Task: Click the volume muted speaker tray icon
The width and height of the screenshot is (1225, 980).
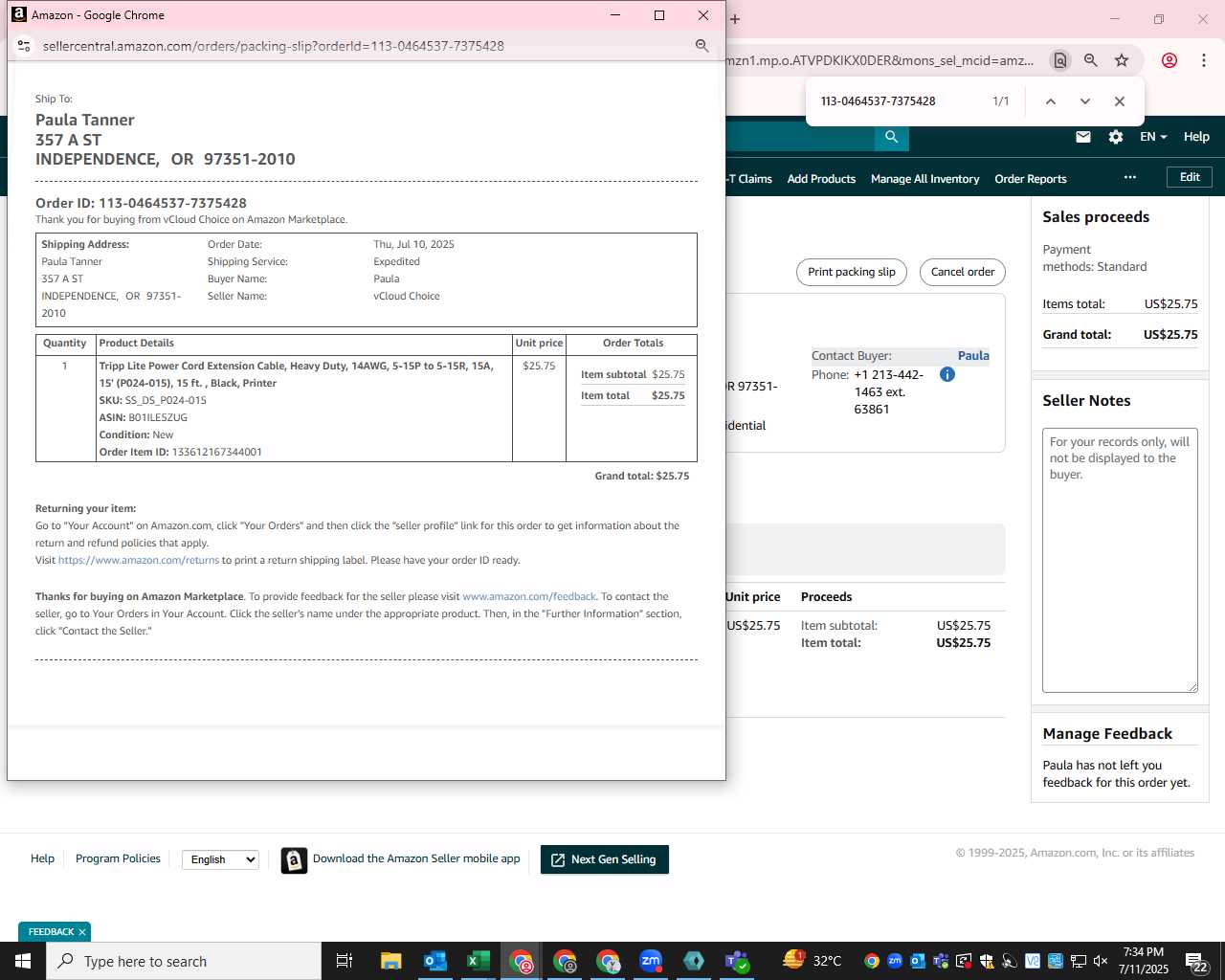Action: 1101,961
